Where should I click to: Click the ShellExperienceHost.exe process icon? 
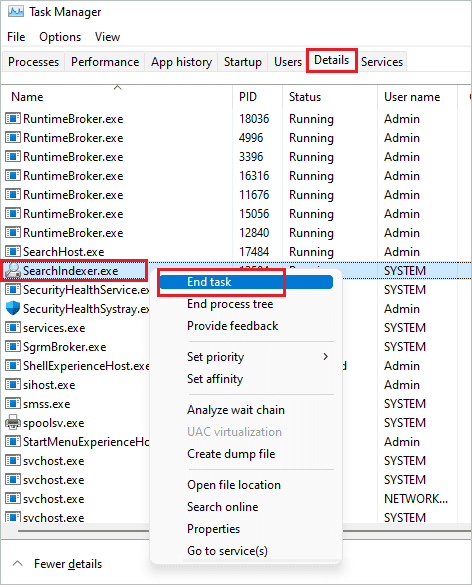coord(12,366)
